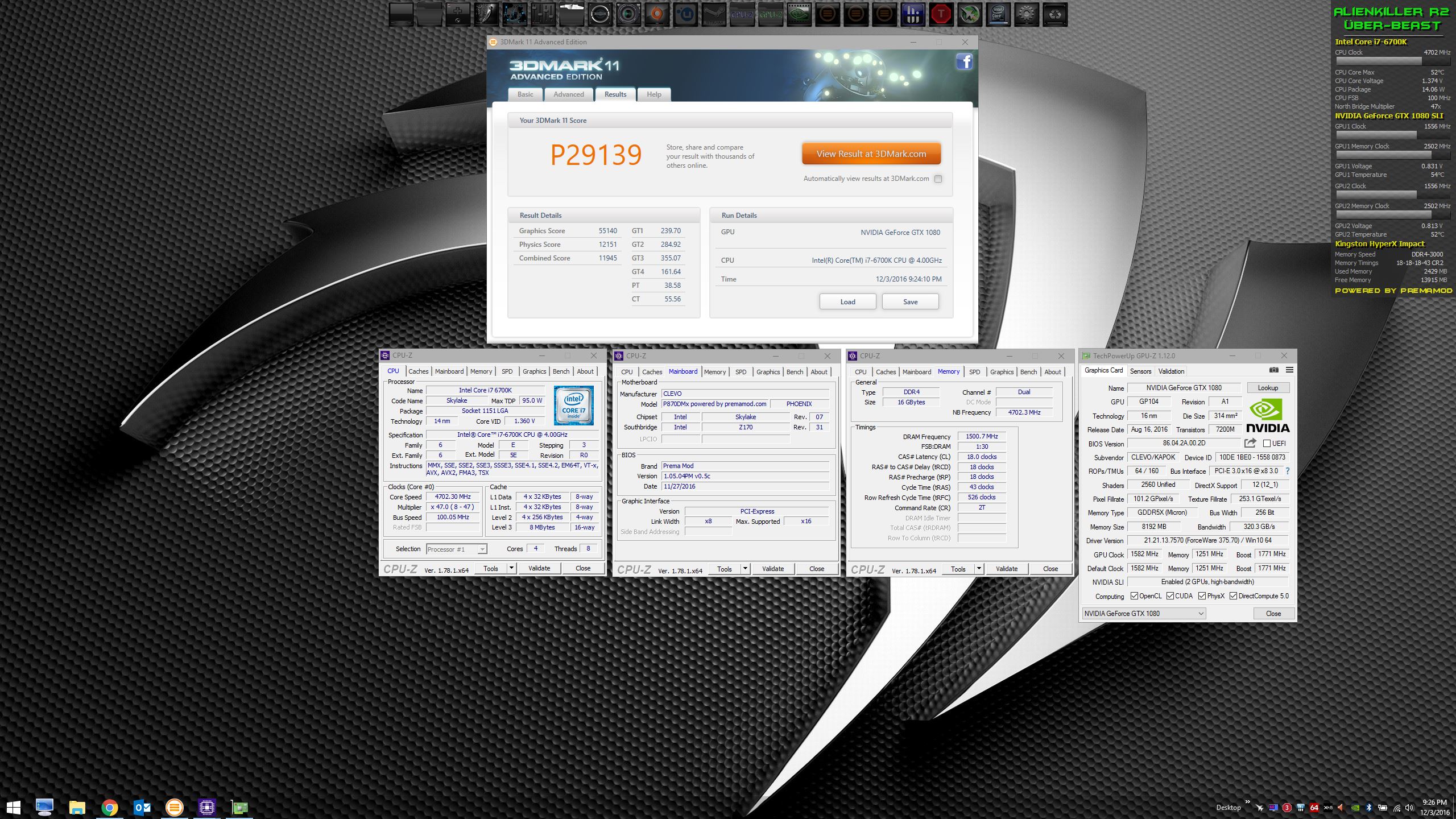This screenshot has height=819, width=1456.
Task: Click the Tools button in CPU-Z Mainboard window
Action: click(724, 568)
